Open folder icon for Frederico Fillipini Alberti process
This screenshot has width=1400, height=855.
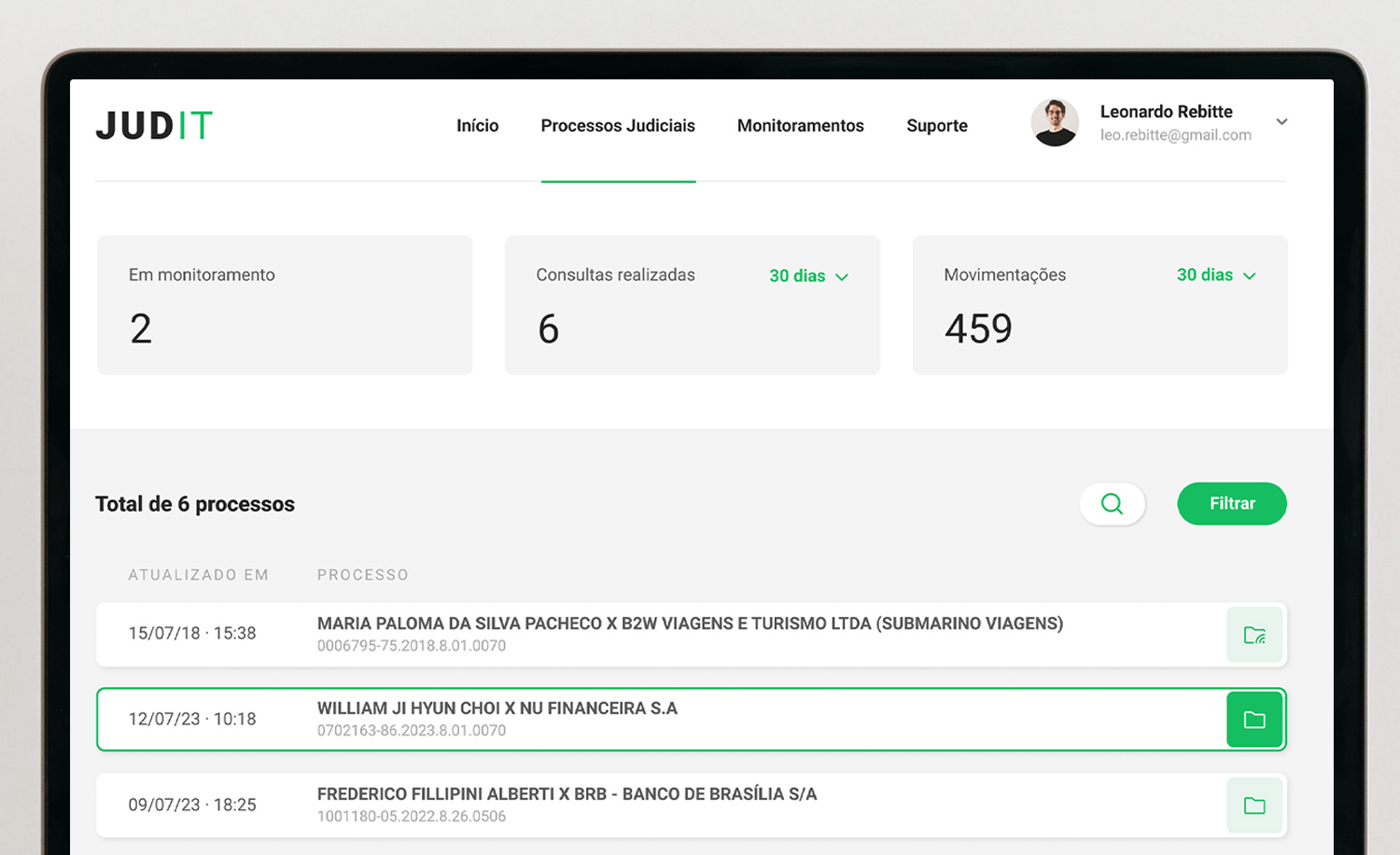[x=1254, y=806]
